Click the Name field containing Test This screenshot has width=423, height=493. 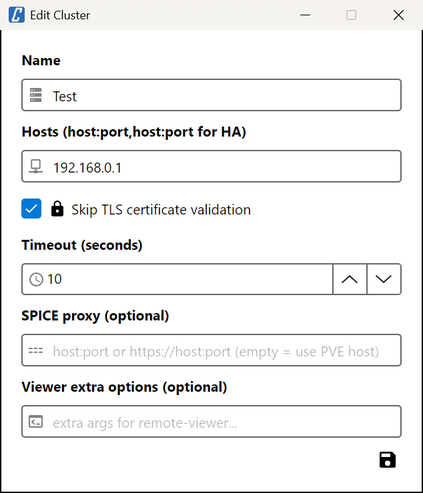pos(211,95)
